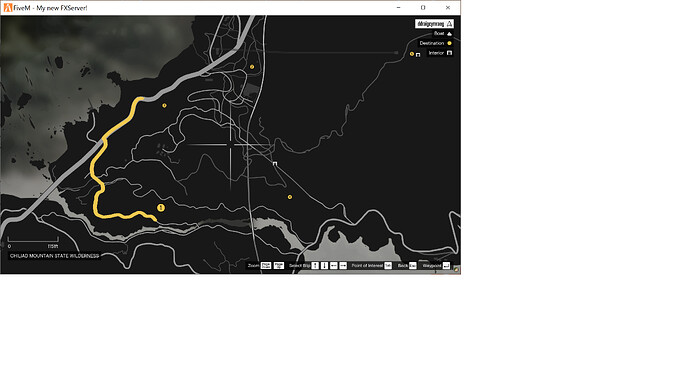Click yellow blip in the lower right
The height and width of the screenshot is (388, 690).
[x=290, y=197]
